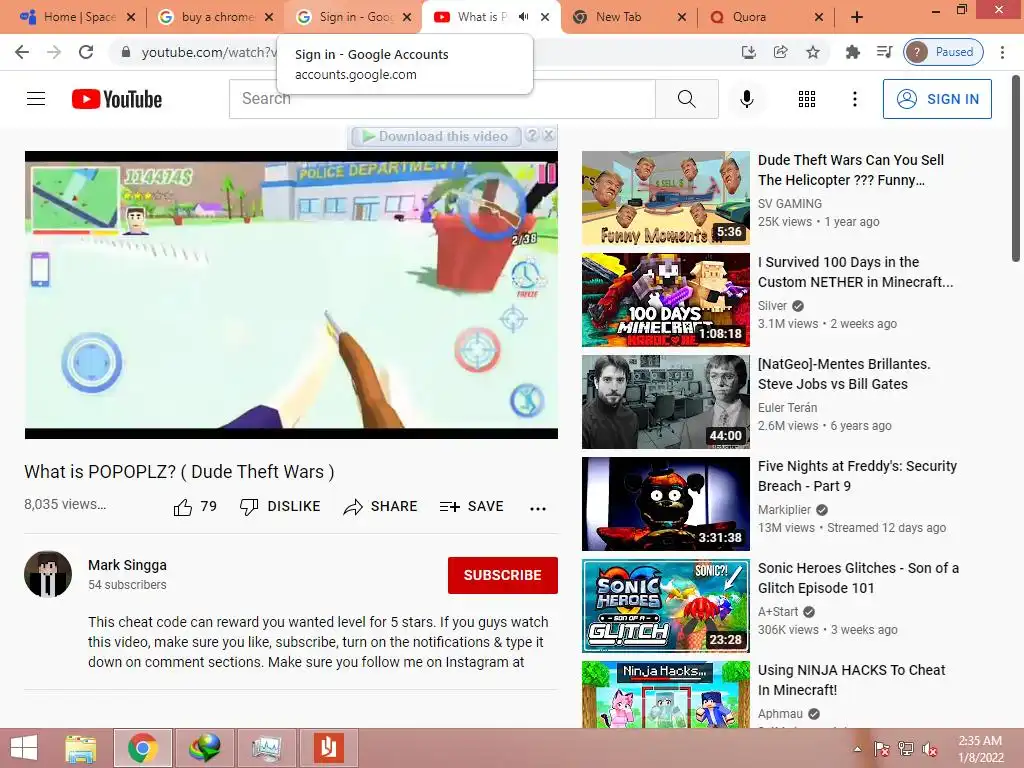The width and height of the screenshot is (1024, 768).
Task: Click Download this video button
Action: [x=436, y=136]
